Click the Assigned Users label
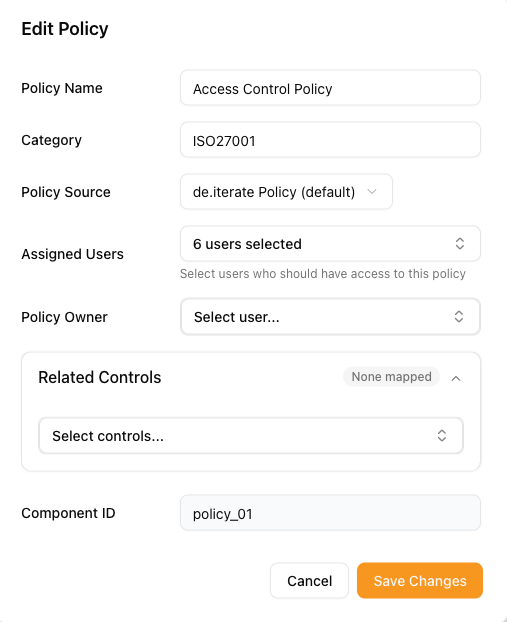 (73, 254)
